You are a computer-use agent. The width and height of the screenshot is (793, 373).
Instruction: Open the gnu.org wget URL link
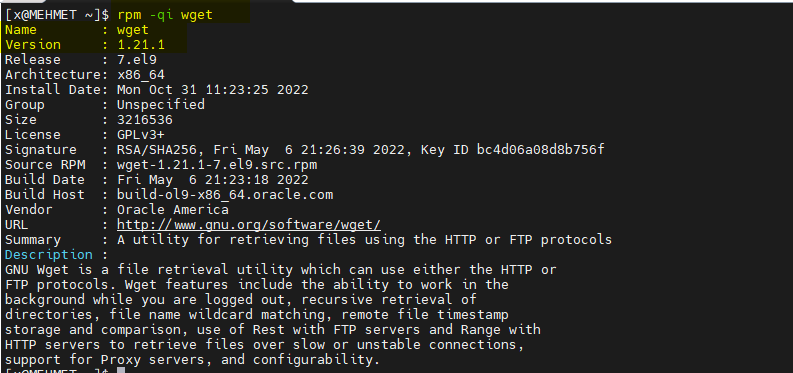249,224
